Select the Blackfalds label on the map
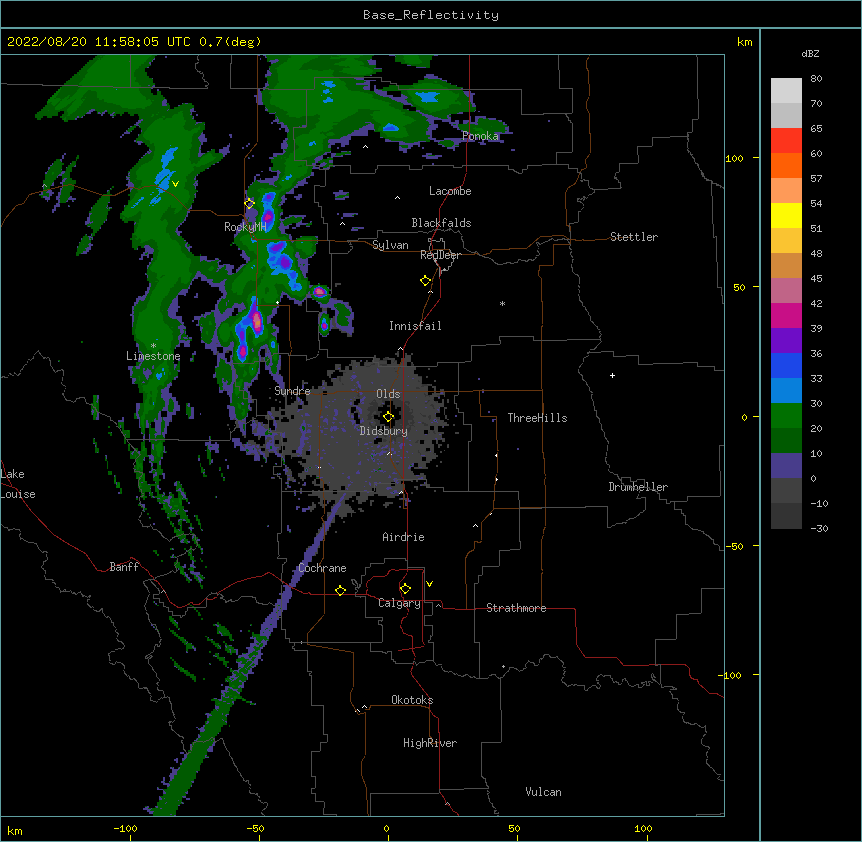 [441, 223]
